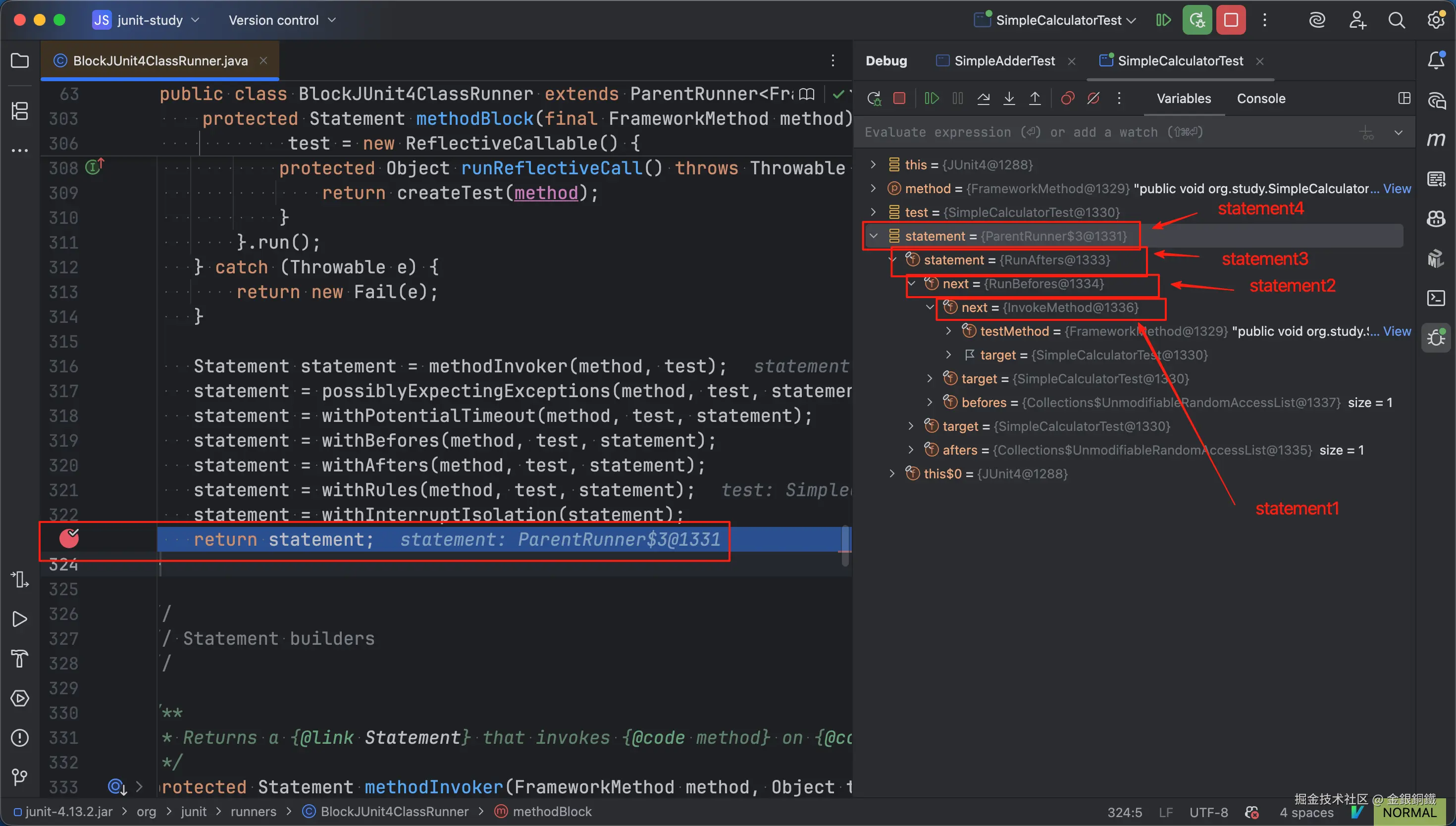1456x826 pixels.
Task: Open SimpleCalculatorTest run configuration dropdown
Action: coord(1058,20)
